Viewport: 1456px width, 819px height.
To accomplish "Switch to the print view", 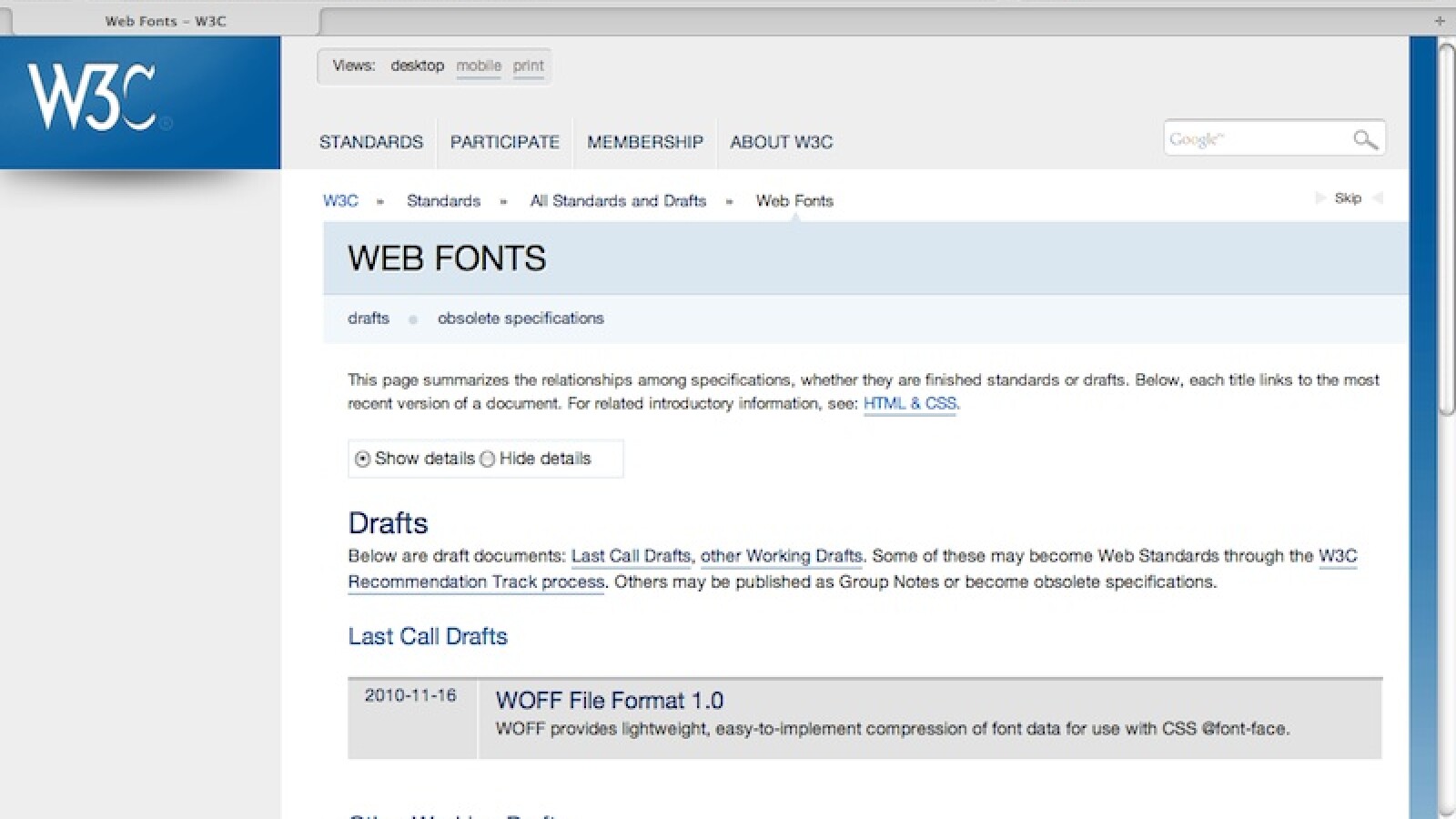I will pos(528,66).
